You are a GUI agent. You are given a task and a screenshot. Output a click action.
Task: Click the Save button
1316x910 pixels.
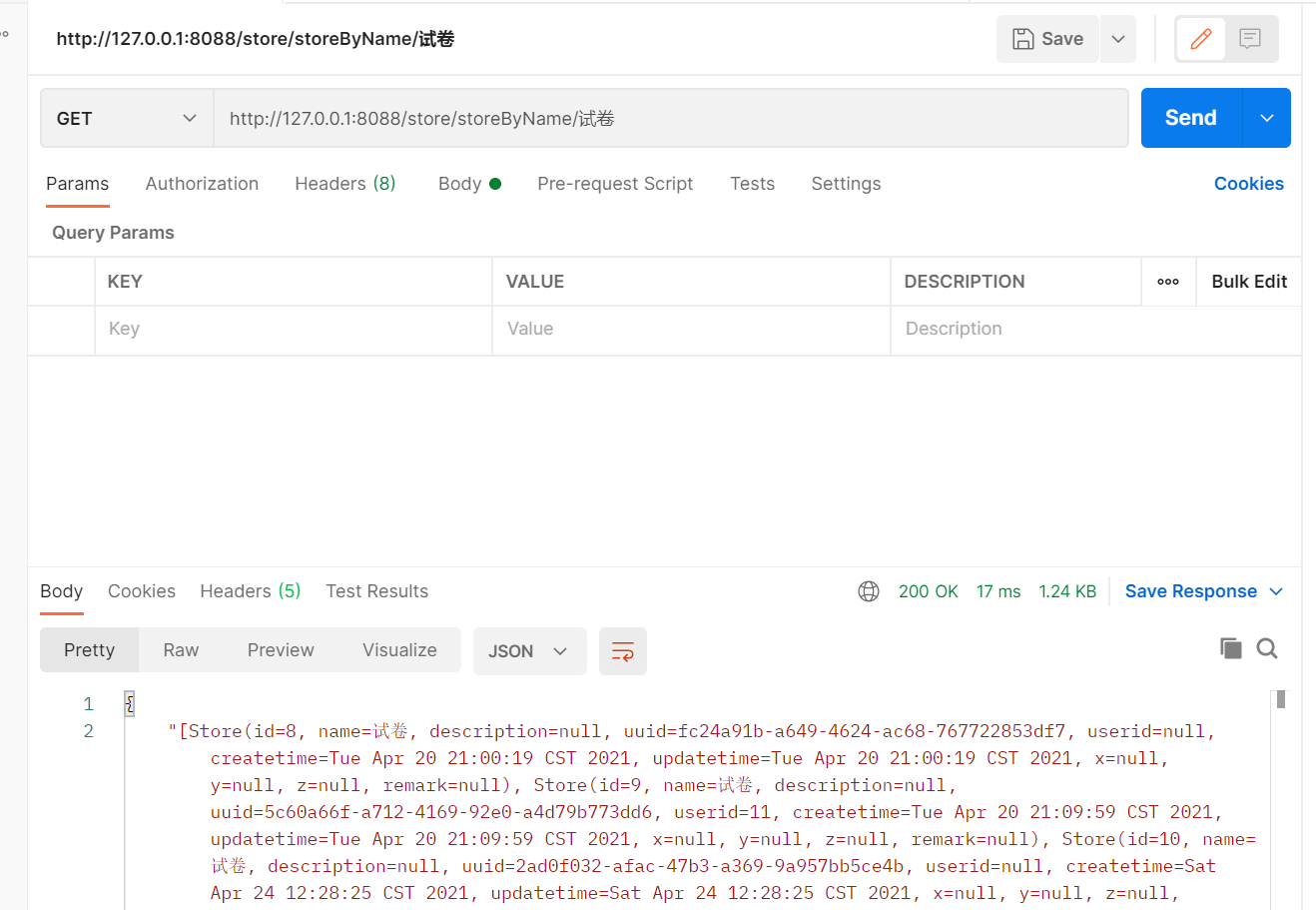[1047, 39]
